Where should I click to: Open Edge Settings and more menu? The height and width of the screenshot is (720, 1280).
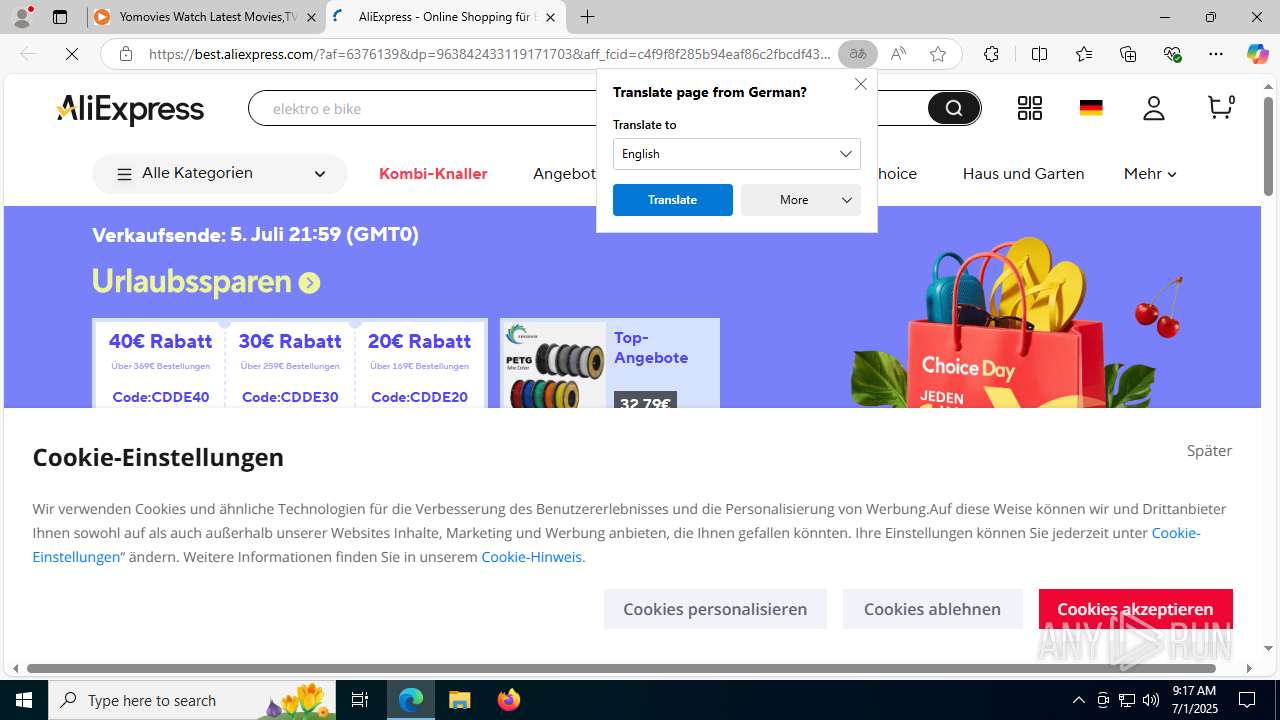pos(1216,54)
